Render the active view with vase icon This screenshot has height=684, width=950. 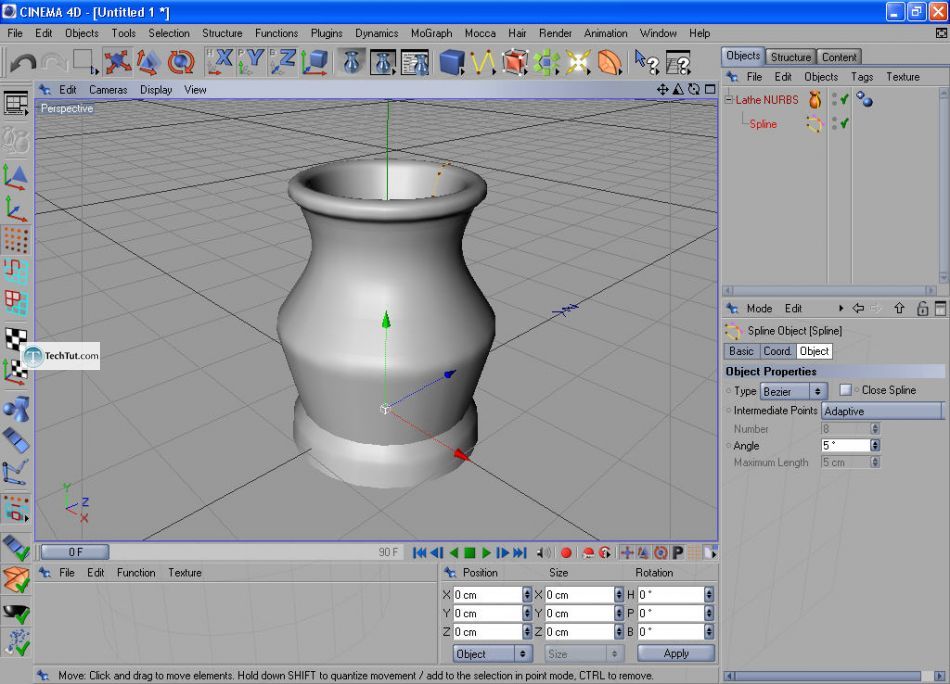(x=351, y=62)
